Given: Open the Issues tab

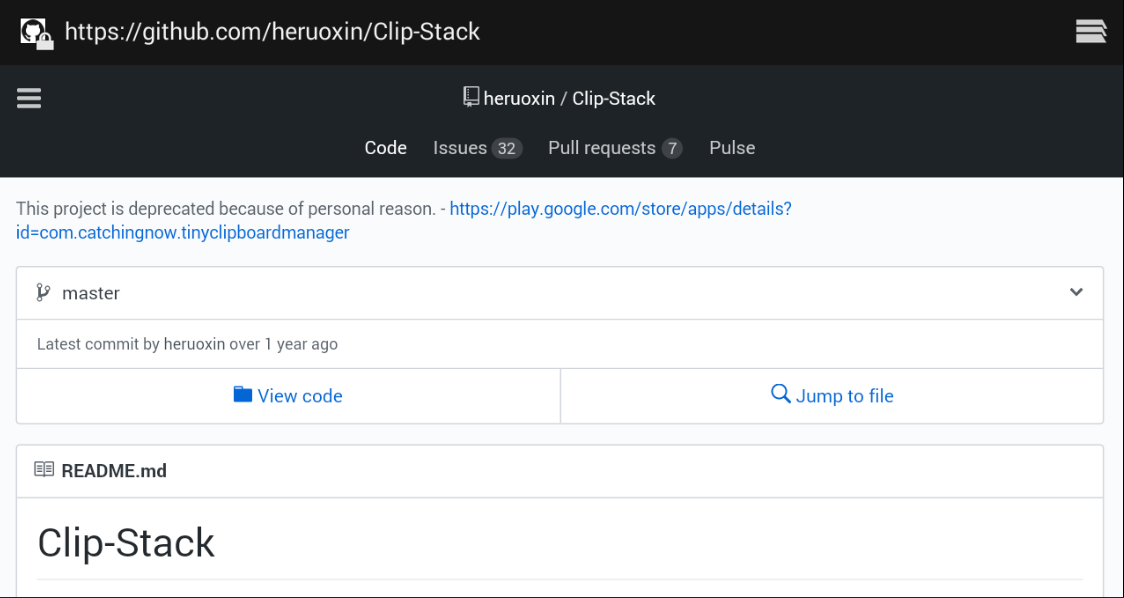Looking at the screenshot, I should click(x=477, y=148).
